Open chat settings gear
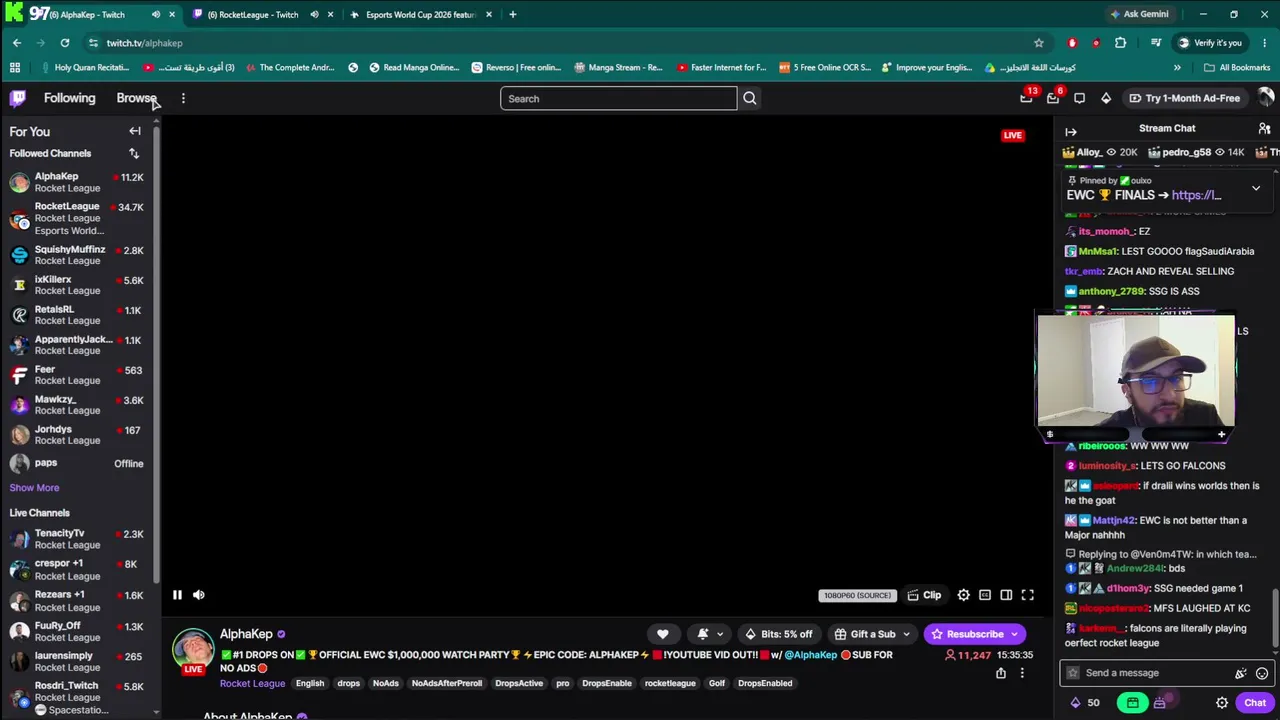The image size is (1280, 720). (x=1222, y=703)
